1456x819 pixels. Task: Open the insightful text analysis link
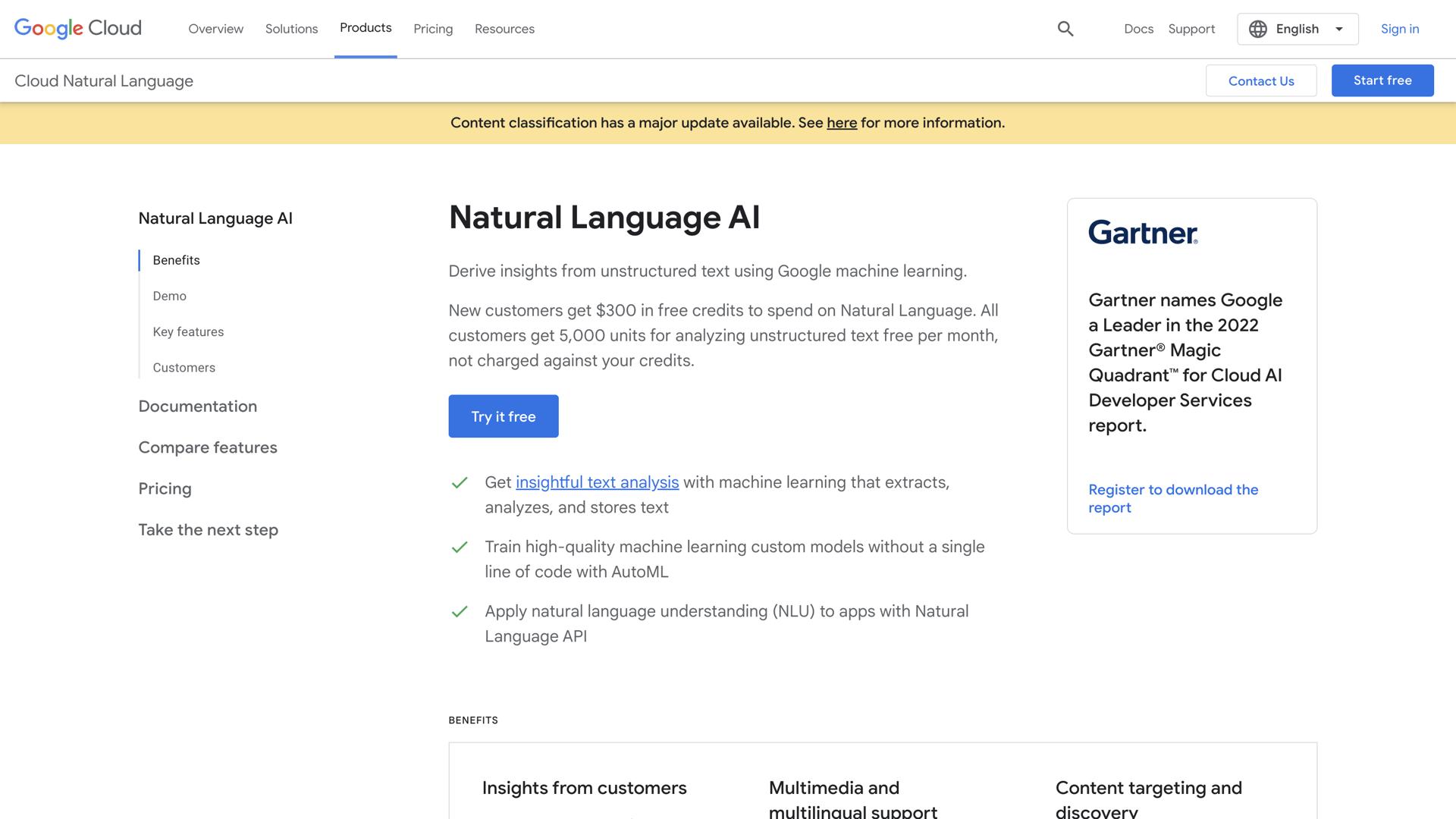597,482
